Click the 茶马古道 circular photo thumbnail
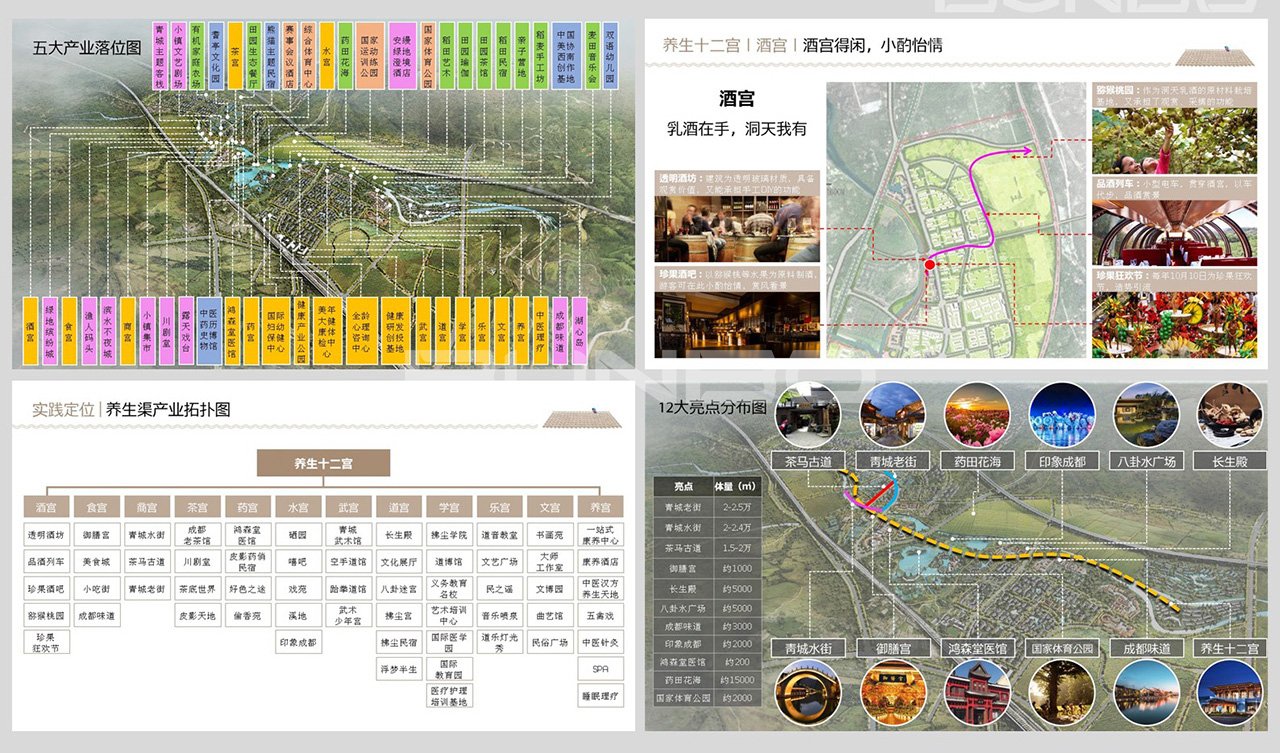 tap(810, 413)
